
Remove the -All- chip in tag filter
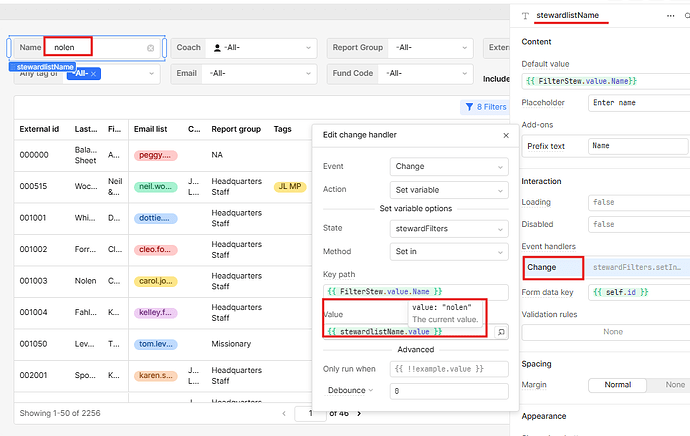click(93, 74)
